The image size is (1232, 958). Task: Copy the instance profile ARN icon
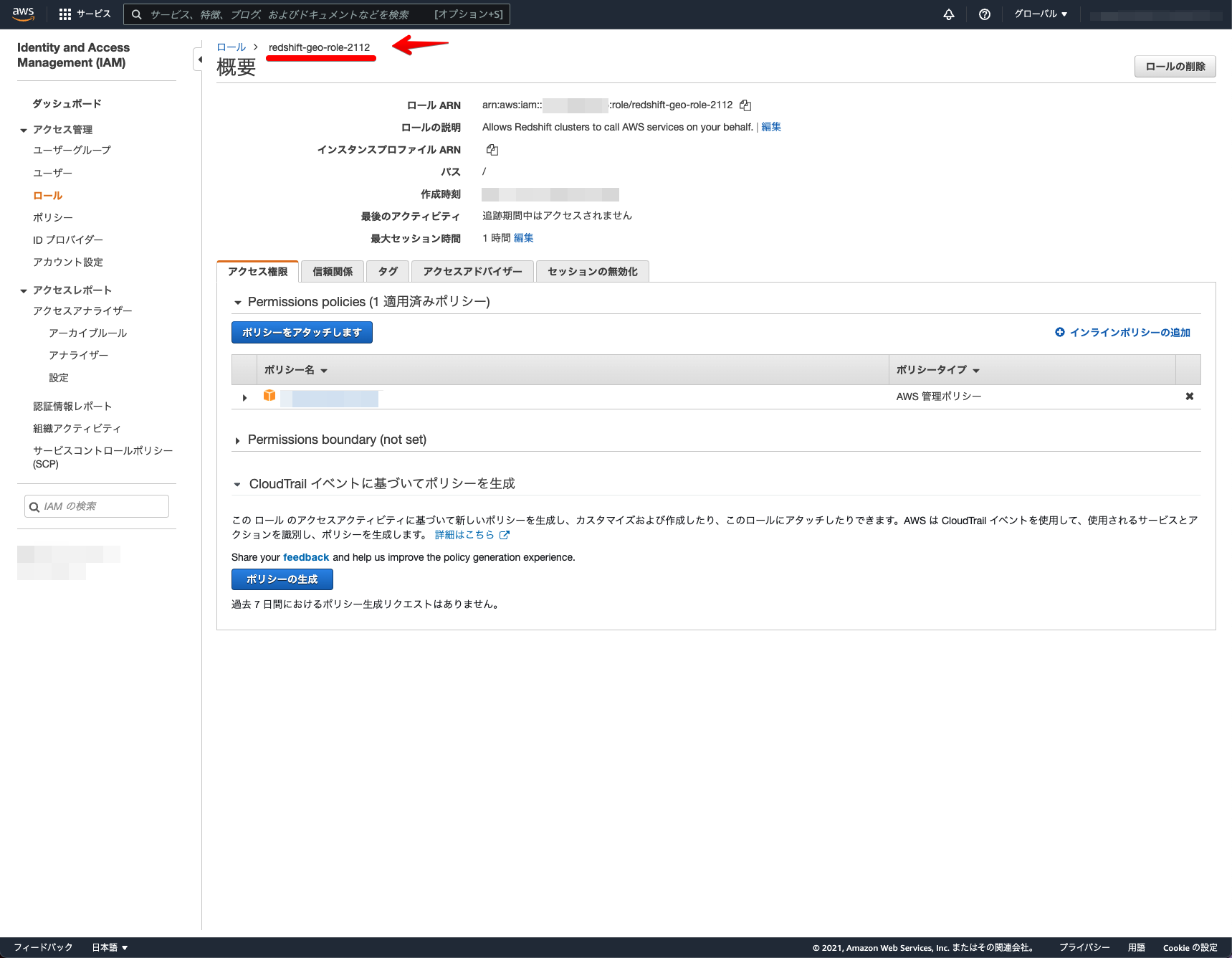[x=492, y=149]
